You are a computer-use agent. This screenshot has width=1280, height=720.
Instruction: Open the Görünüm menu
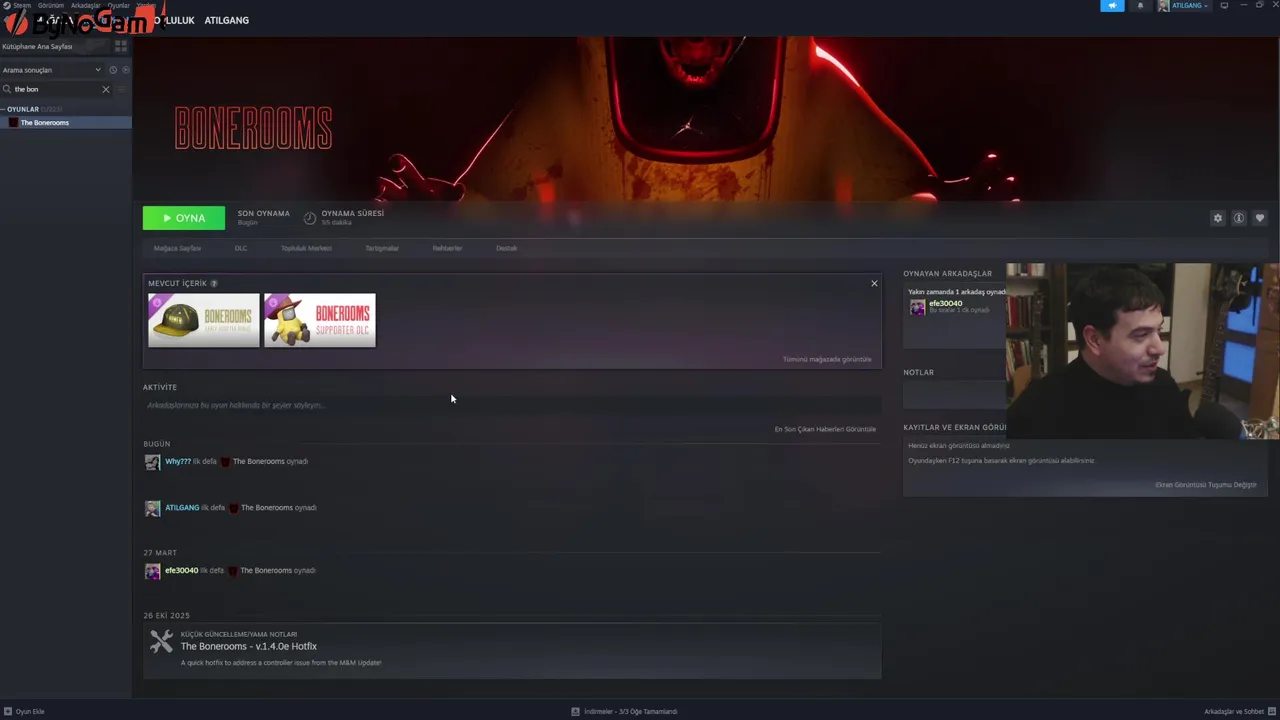(51, 5)
